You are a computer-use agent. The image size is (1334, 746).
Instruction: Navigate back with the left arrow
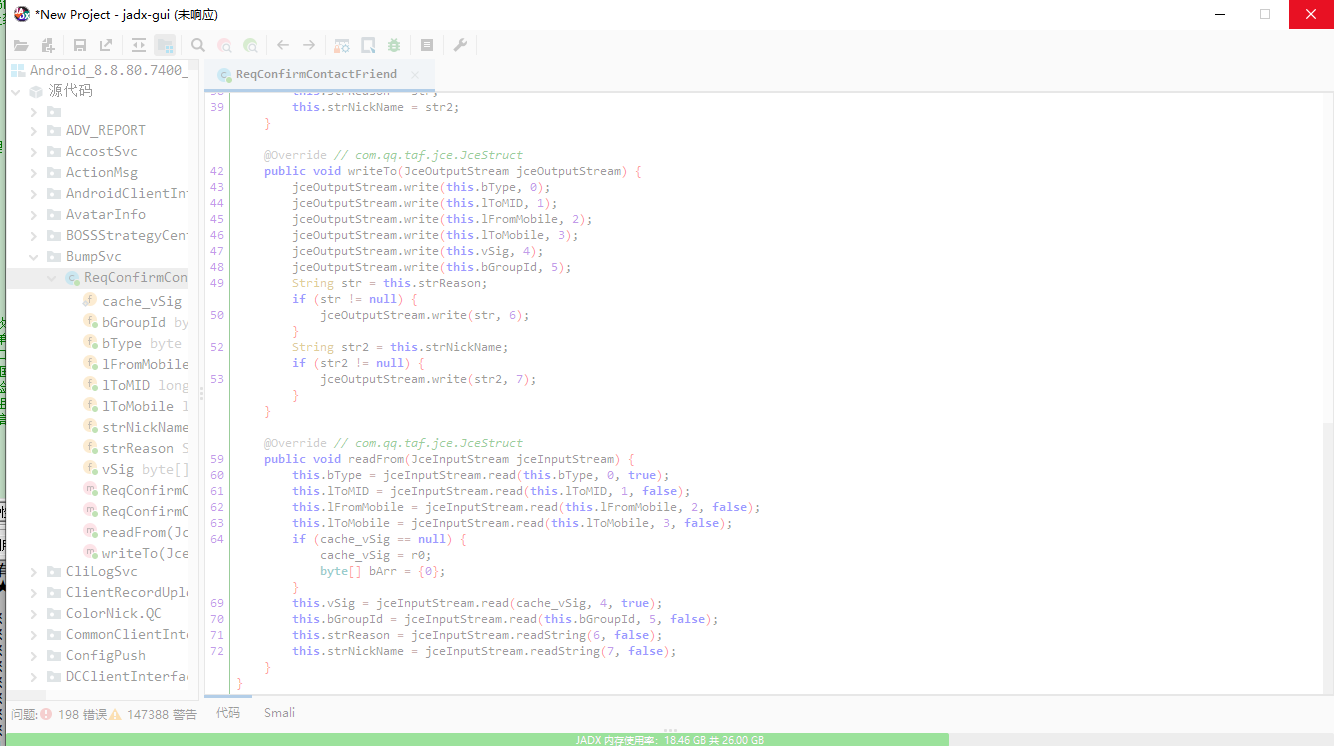(283, 45)
